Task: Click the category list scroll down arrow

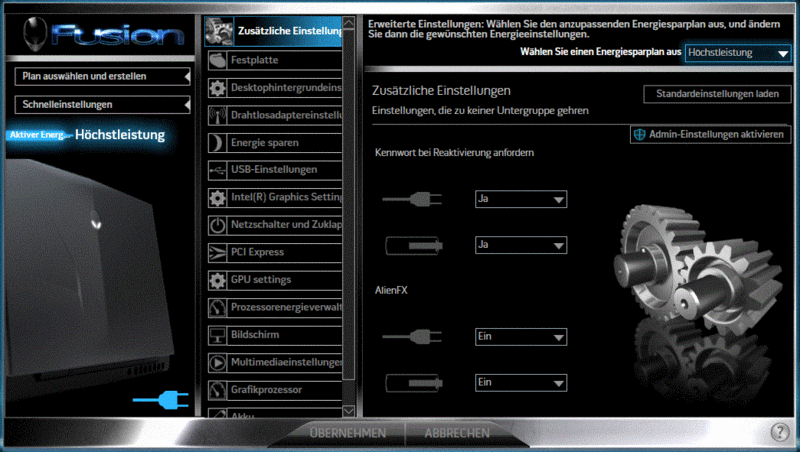Action: click(x=348, y=411)
